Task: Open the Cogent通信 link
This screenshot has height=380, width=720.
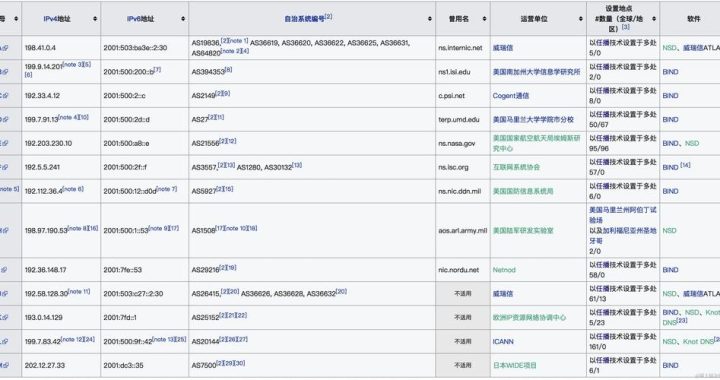Action: tap(511, 95)
